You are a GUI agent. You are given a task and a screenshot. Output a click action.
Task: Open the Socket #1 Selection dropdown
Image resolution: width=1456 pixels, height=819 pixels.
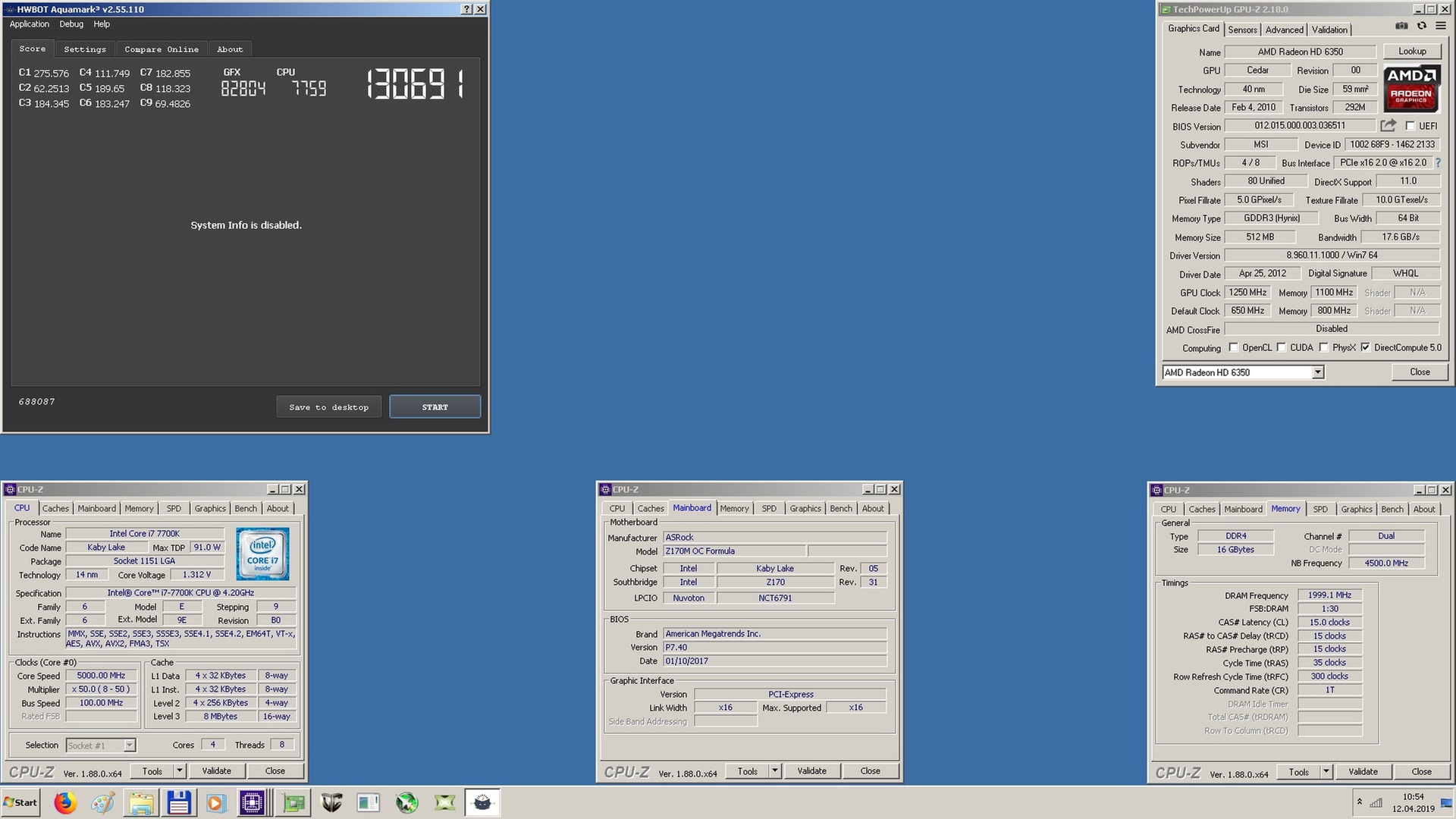click(x=100, y=745)
